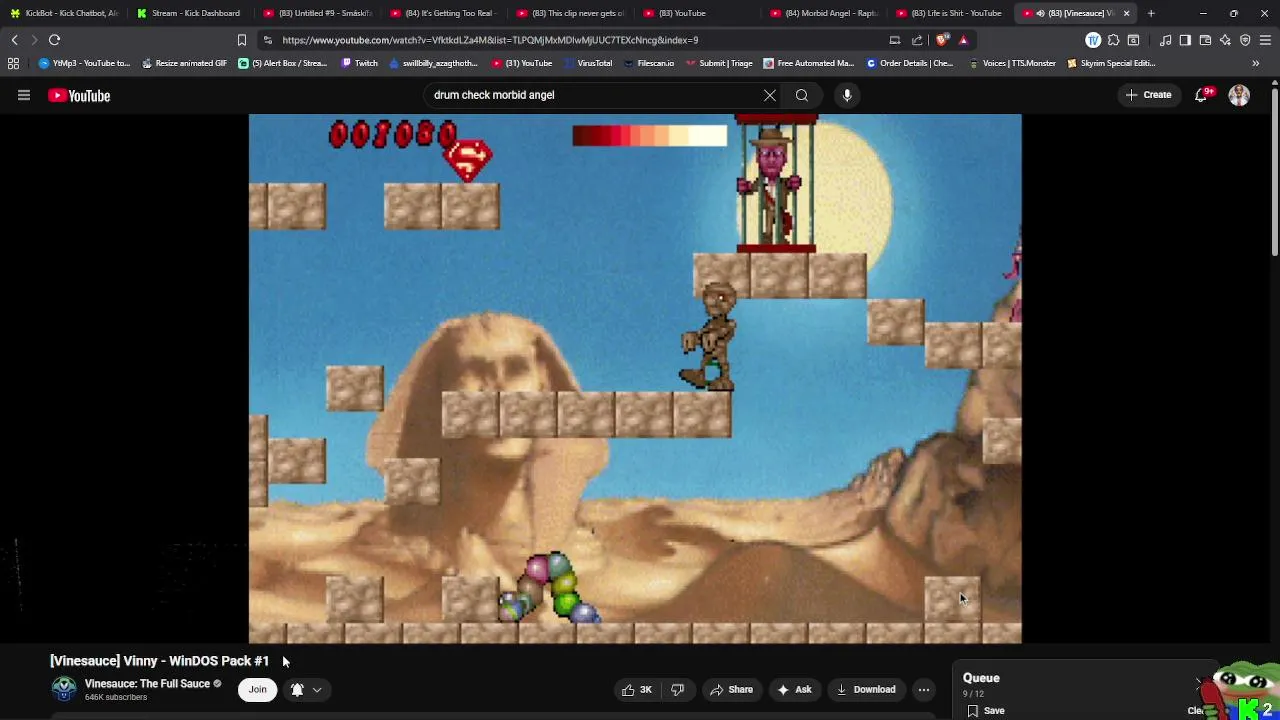The height and width of the screenshot is (720, 1280).
Task: Open YtMp3 bookmark
Action: click(84, 63)
